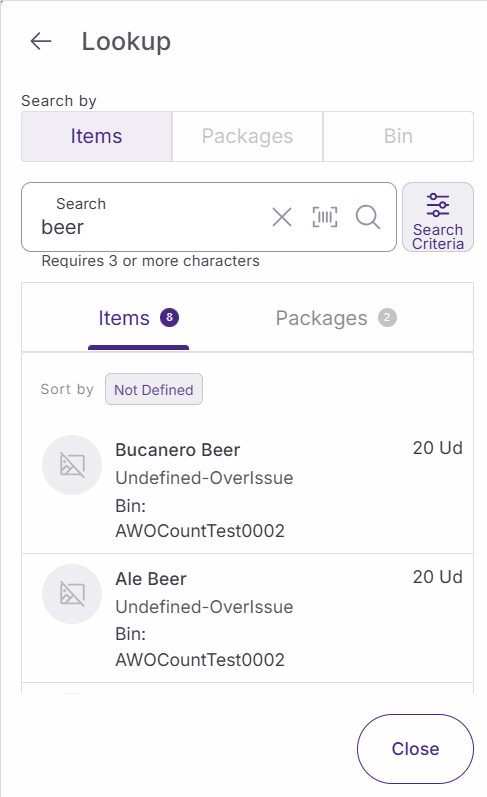Click Bucanero Beer placeholder image icon

tap(72, 465)
